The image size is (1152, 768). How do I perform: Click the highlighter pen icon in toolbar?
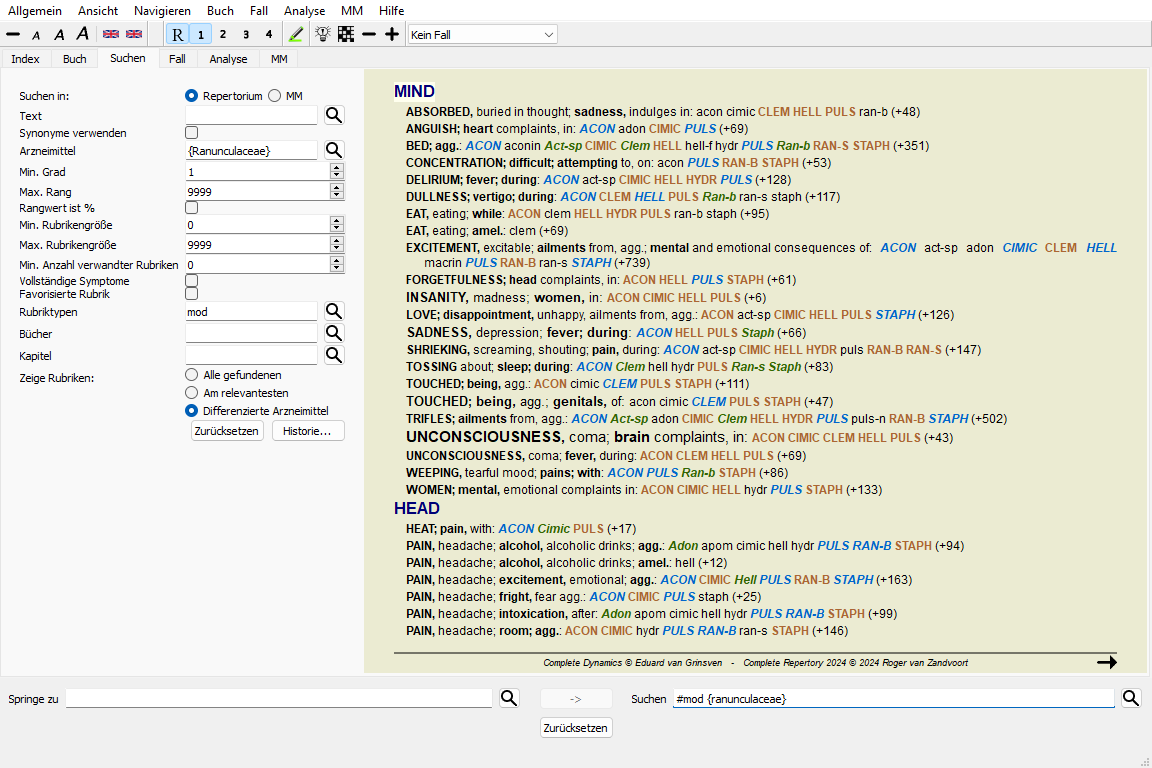coord(295,34)
